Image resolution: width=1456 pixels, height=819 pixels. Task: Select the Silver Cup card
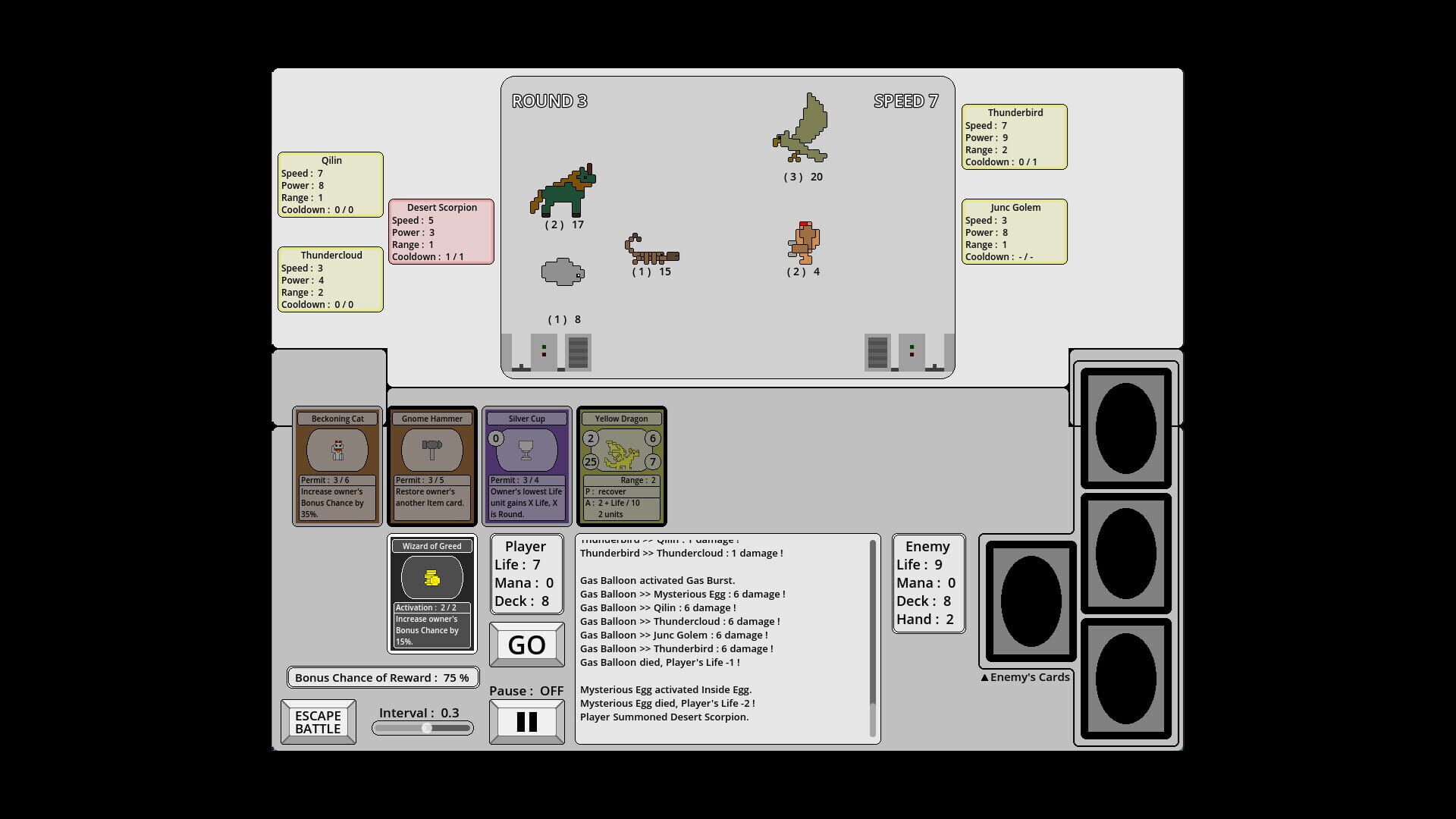526,465
